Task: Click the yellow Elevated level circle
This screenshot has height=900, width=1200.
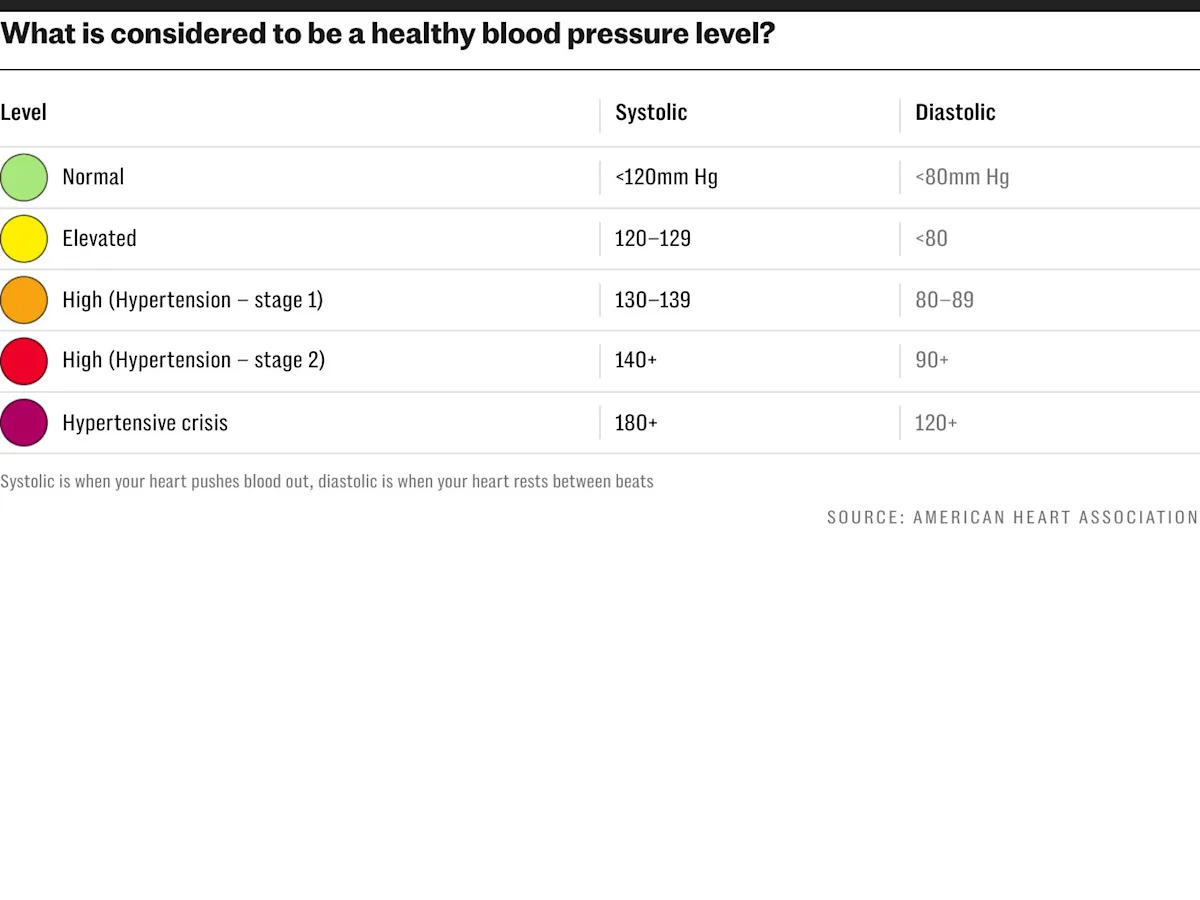Action: point(24,239)
